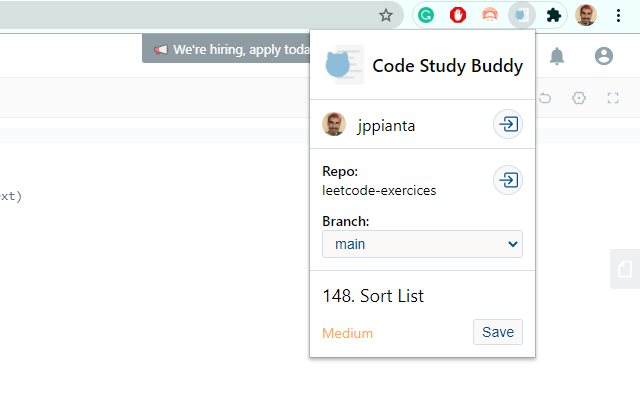Image resolution: width=640 pixels, height=400 pixels.
Task: Open the Chrome profile avatar
Action: pos(586,15)
